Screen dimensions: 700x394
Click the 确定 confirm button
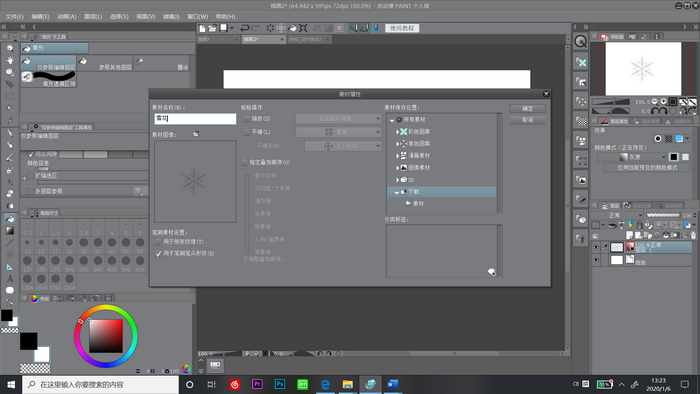point(528,108)
